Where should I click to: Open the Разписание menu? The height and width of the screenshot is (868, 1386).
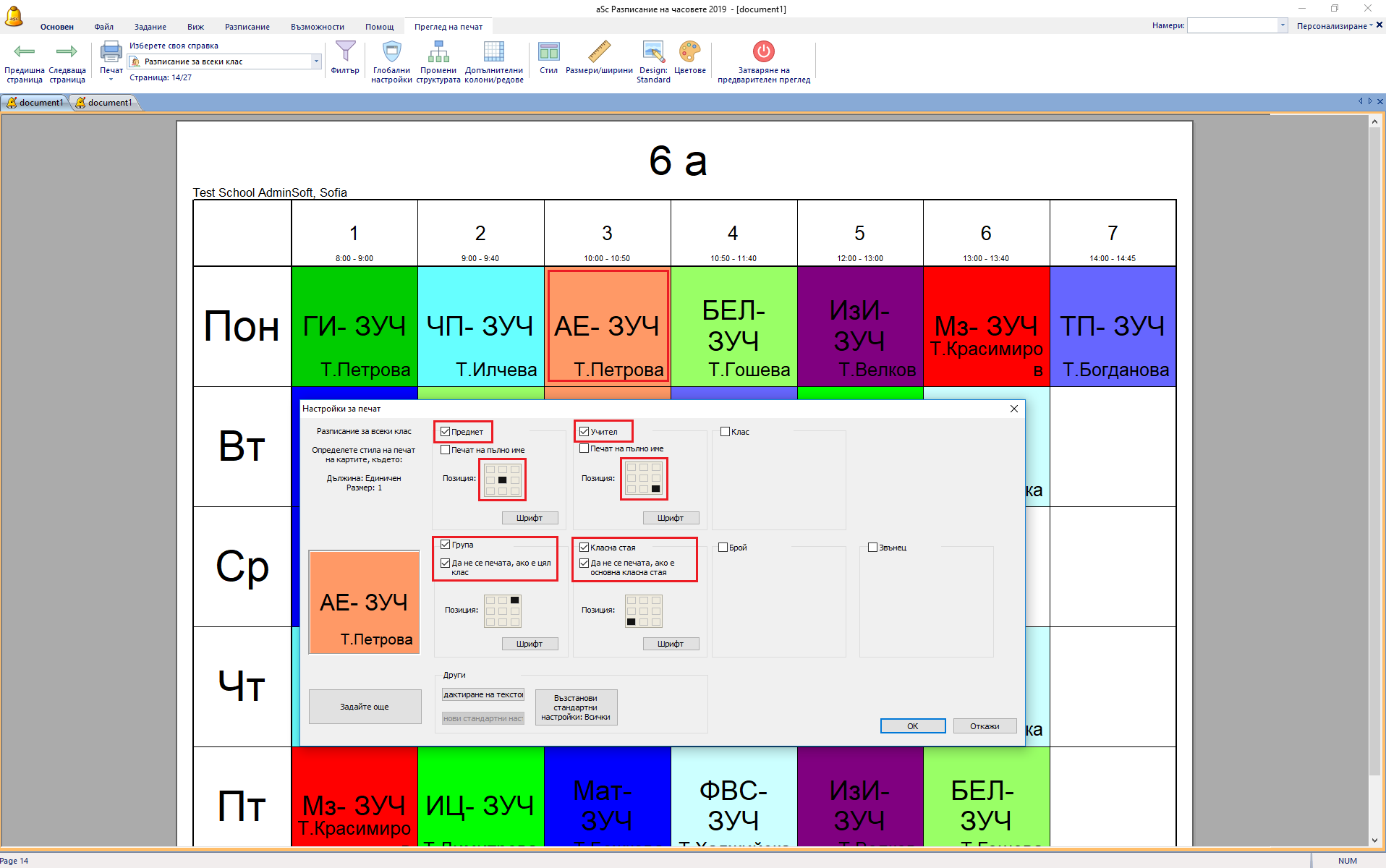[x=247, y=27]
